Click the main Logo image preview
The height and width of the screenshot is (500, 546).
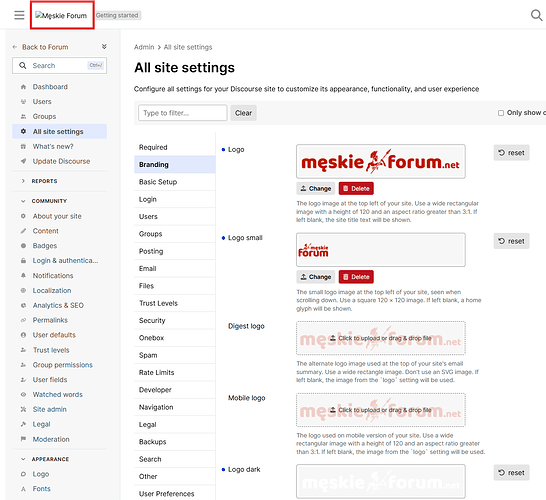(x=381, y=162)
